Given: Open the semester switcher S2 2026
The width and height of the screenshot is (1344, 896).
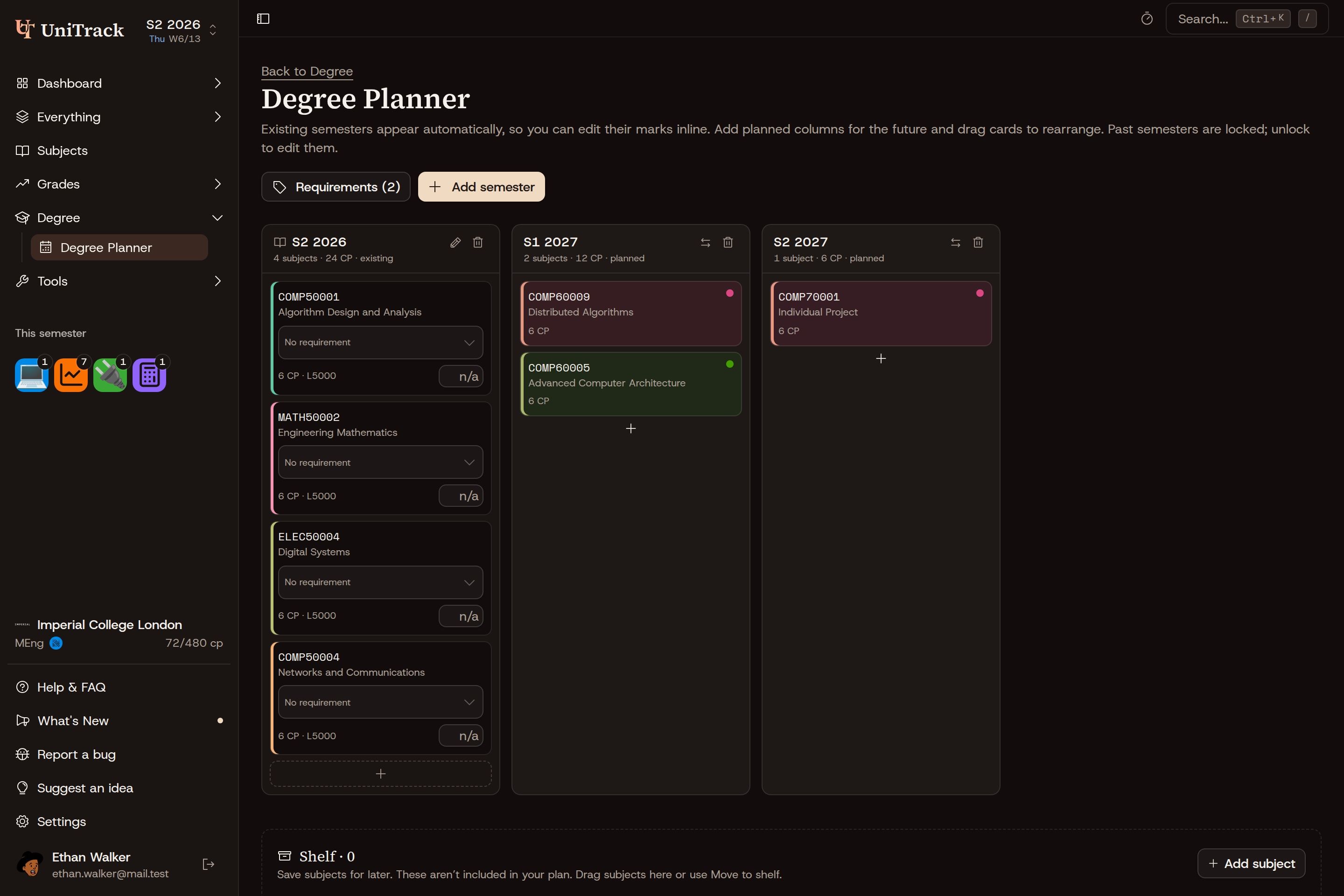Looking at the screenshot, I should point(182,30).
